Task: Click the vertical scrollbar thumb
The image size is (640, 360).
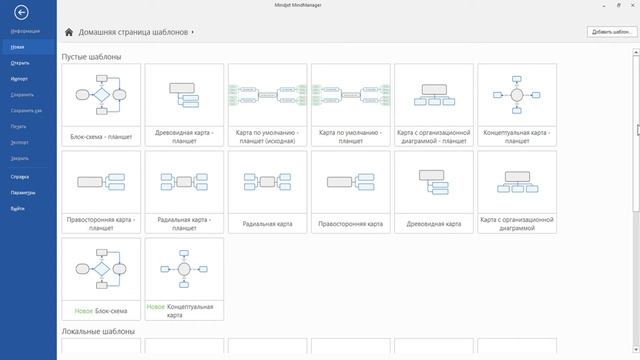Action: point(636,134)
